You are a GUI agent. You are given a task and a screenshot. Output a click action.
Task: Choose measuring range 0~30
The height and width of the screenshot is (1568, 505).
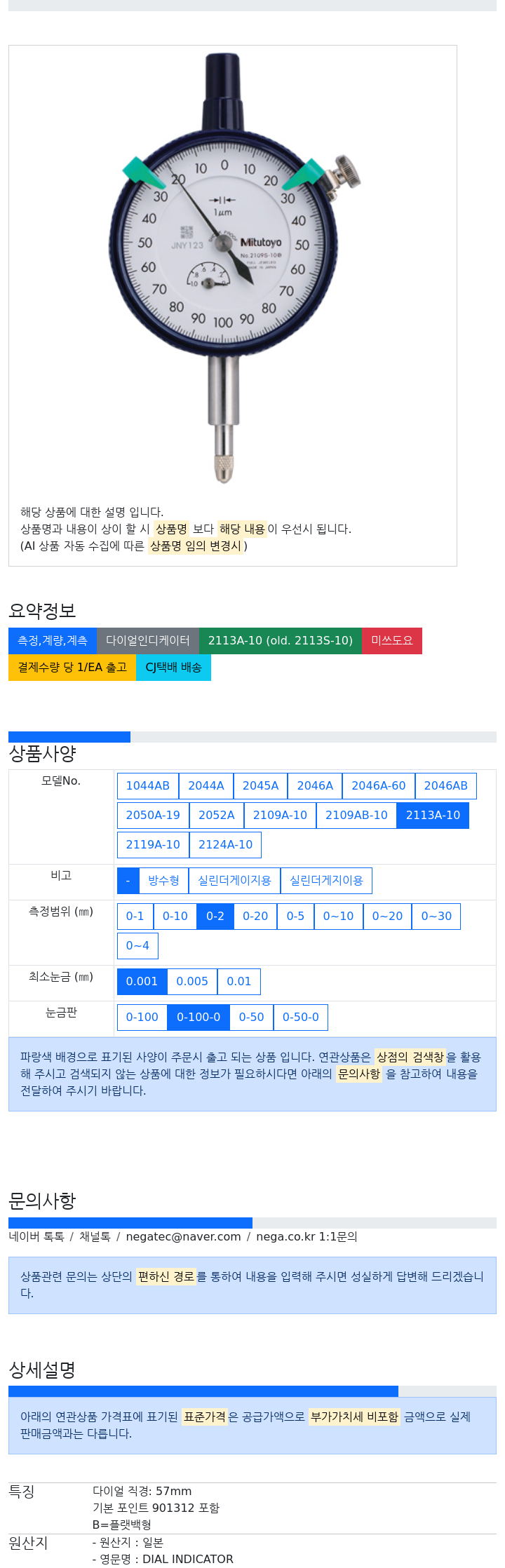click(x=436, y=917)
